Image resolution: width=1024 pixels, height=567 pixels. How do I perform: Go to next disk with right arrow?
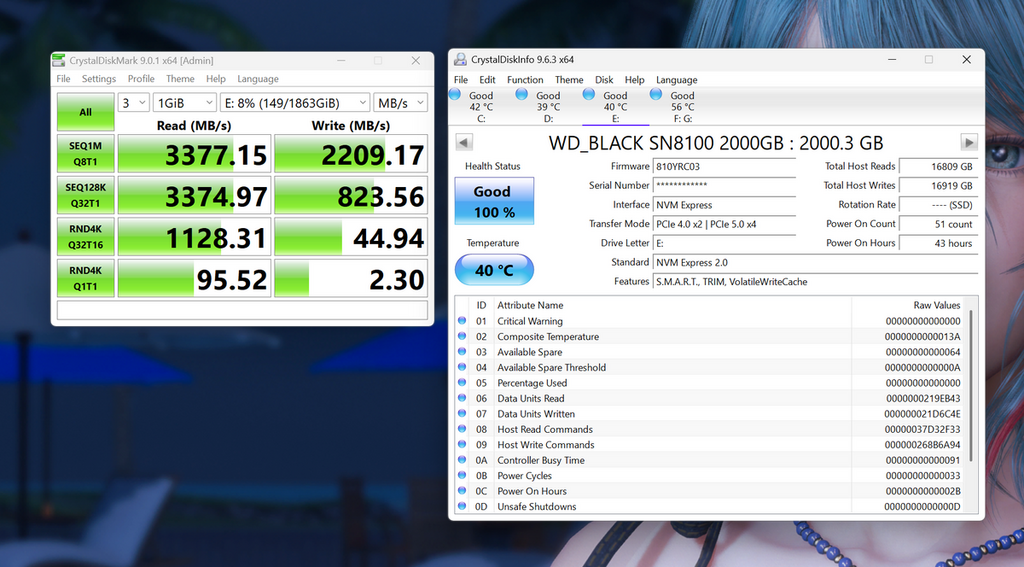968,142
